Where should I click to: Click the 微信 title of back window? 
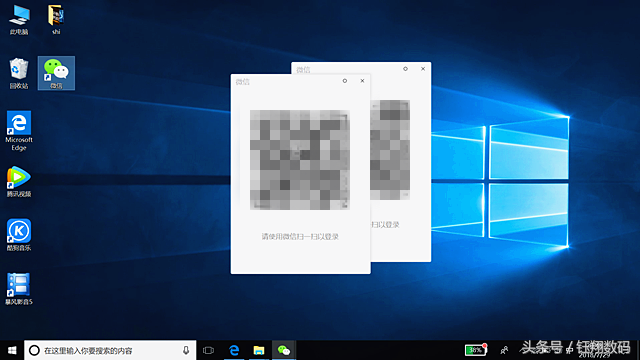point(303,70)
